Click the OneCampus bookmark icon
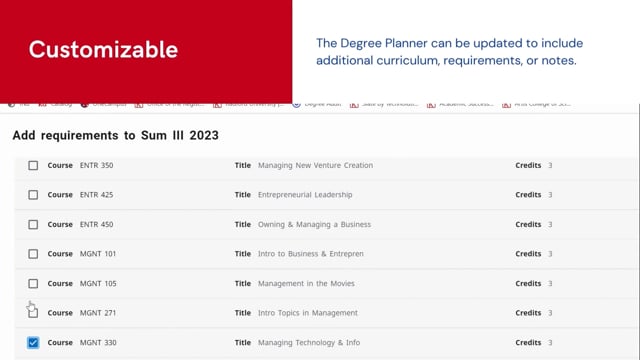Screen dimensions: 640x360 coord(84,104)
